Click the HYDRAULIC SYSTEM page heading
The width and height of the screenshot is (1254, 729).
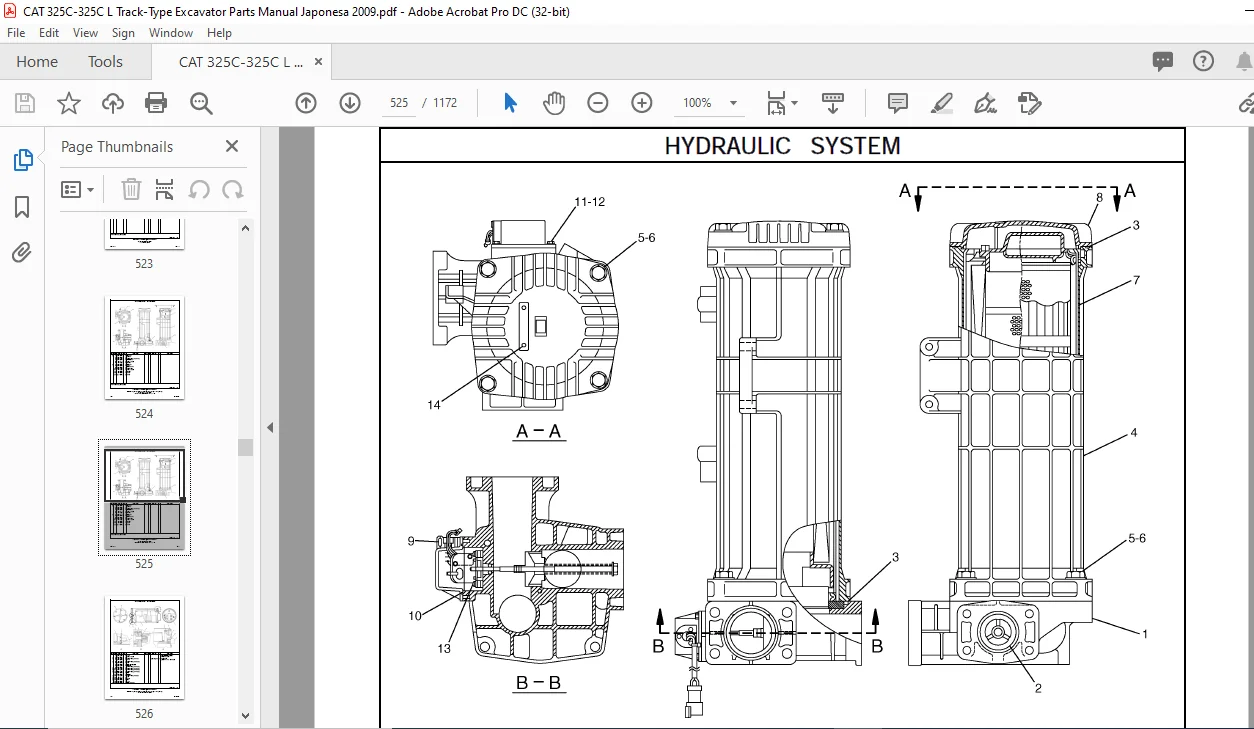pos(782,146)
